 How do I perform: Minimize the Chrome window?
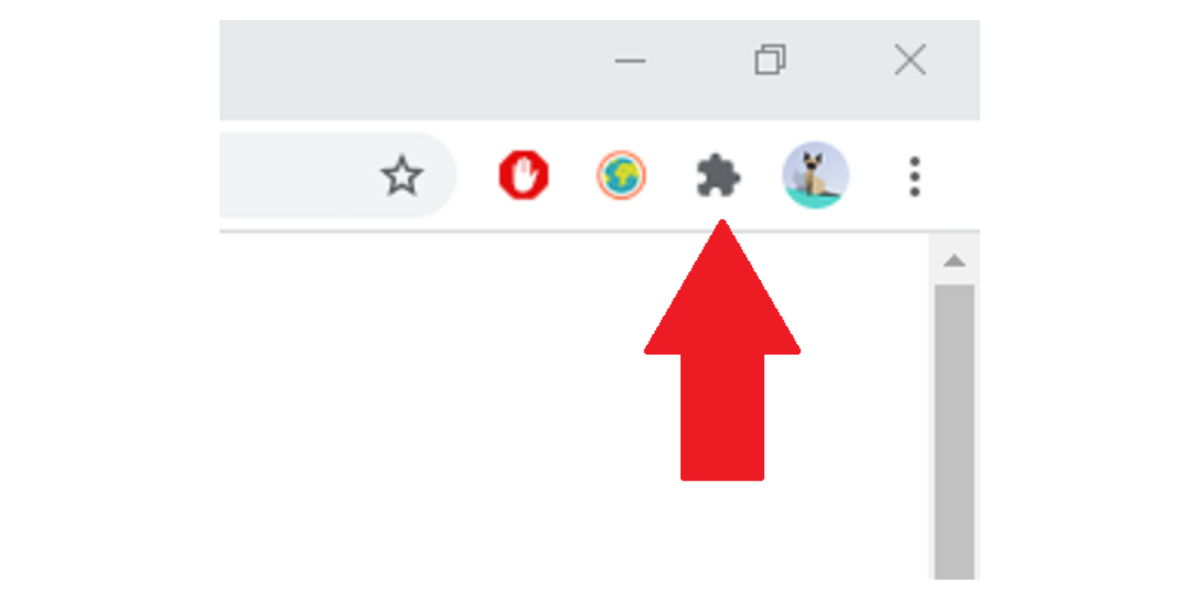(x=630, y=61)
